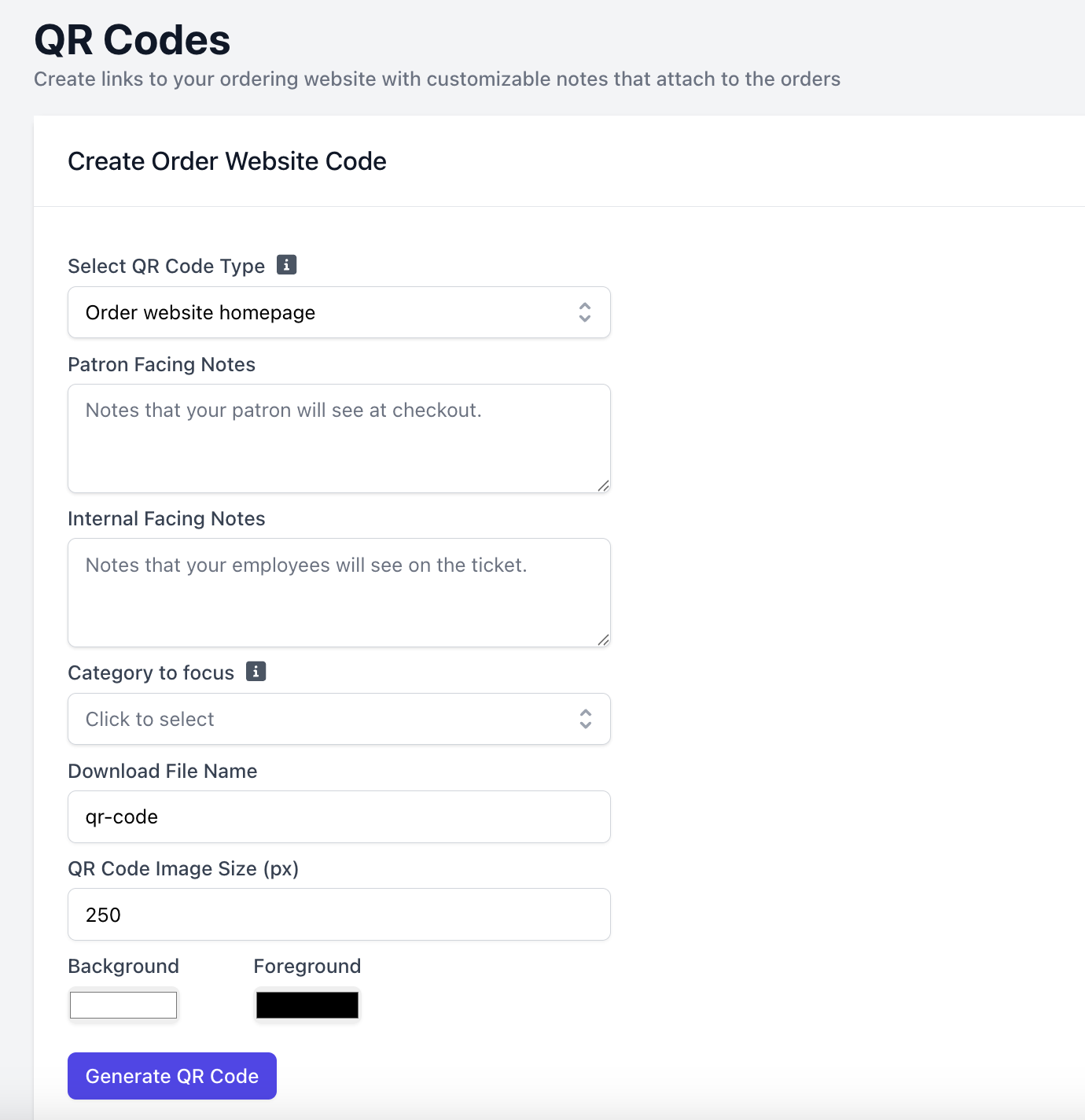The height and width of the screenshot is (1120, 1085).
Task: Click the QR Code Image Size (px) label
Action: (183, 868)
